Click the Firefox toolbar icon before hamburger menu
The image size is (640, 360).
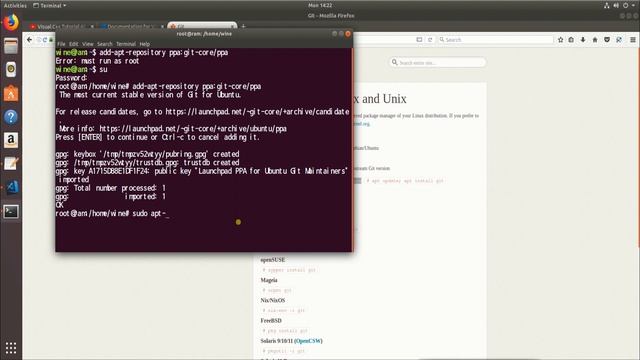pos(619,40)
